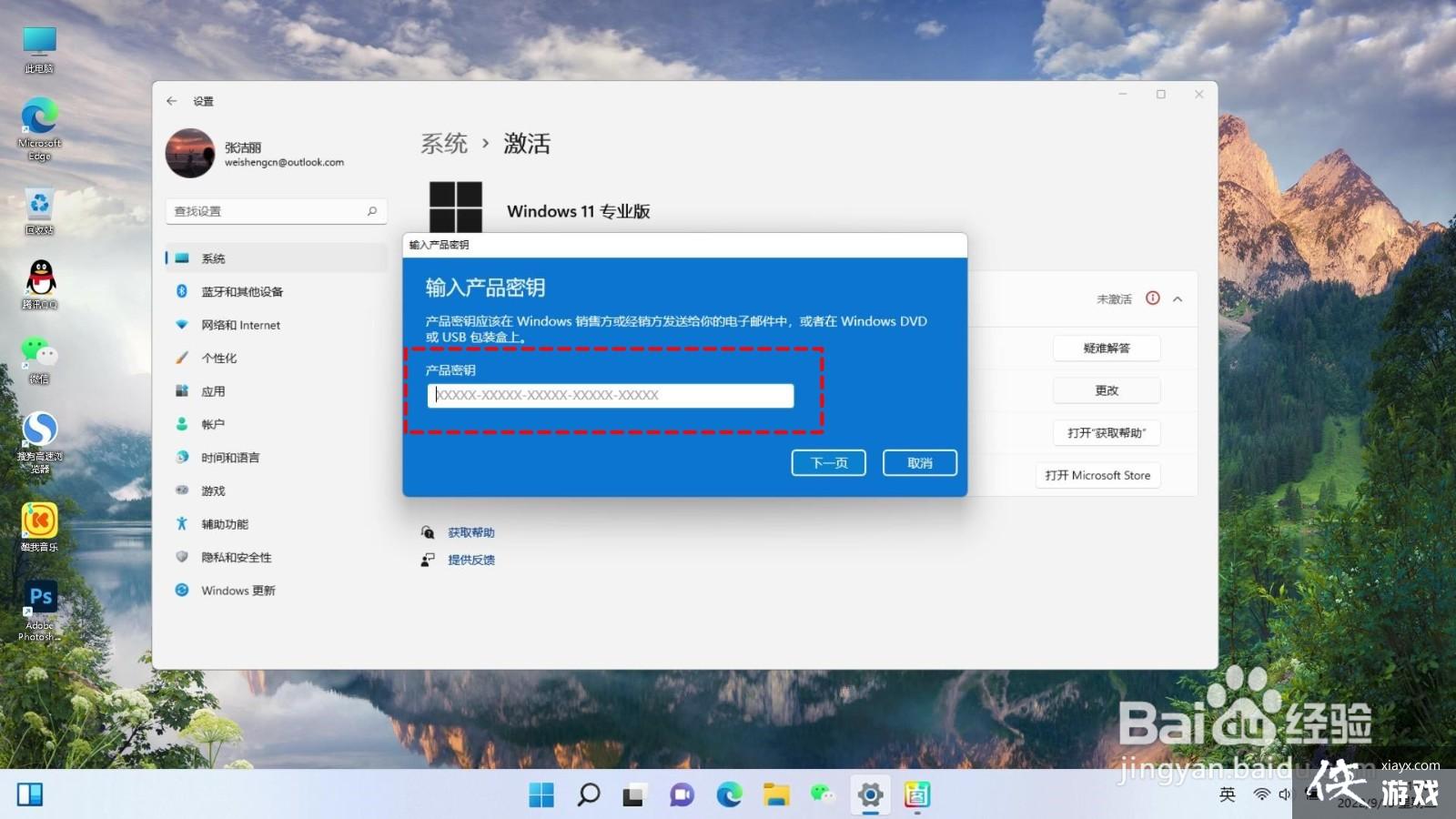Viewport: 1456px width, 819px height.
Task: Click the search magnifier icon in Settings
Action: 372,211
